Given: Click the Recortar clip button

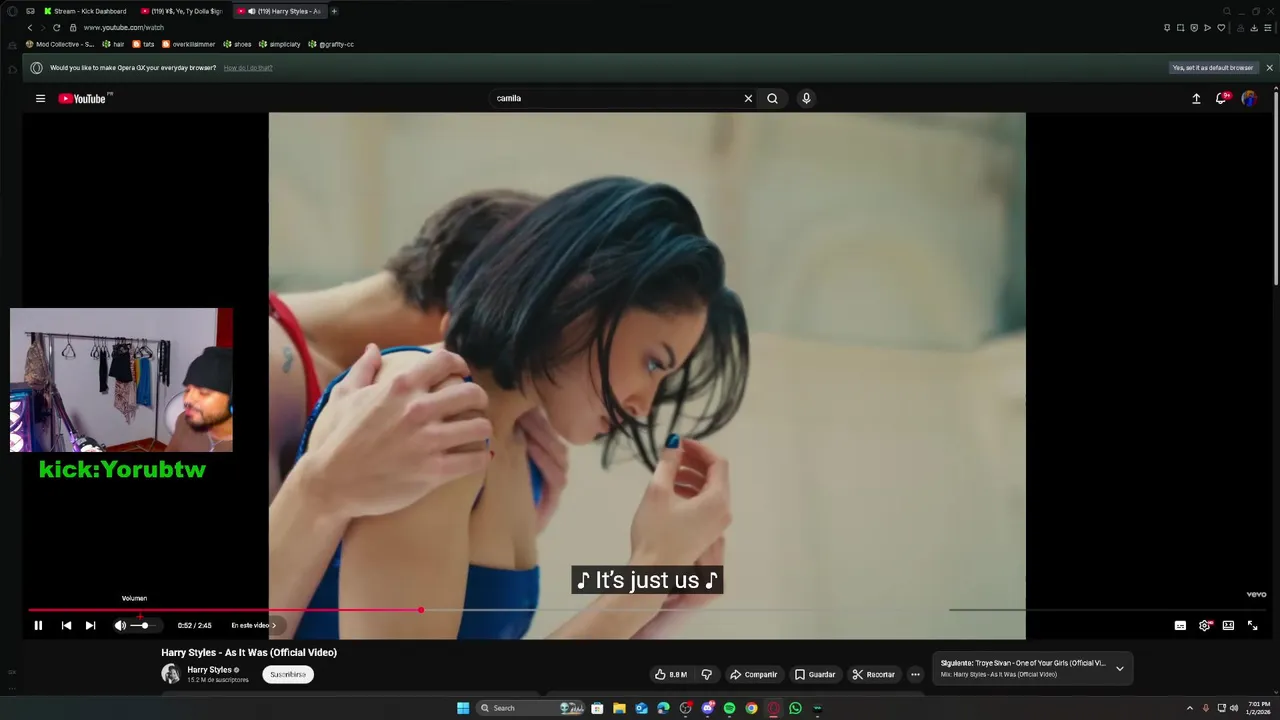Looking at the screenshot, I should pos(874,674).
